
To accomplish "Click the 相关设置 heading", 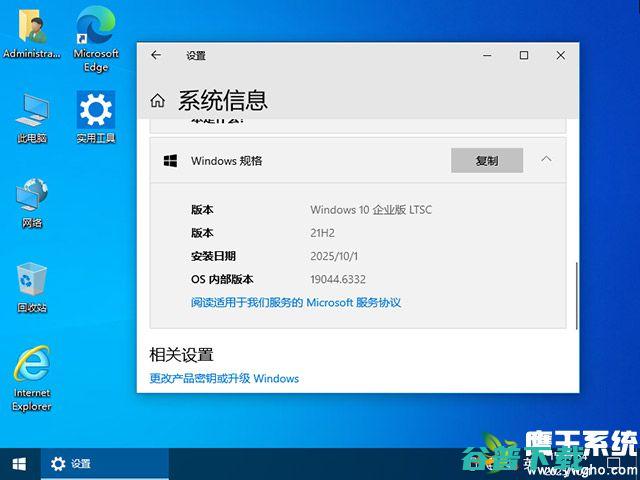I will pyautogui.click(x=181, y=355).
